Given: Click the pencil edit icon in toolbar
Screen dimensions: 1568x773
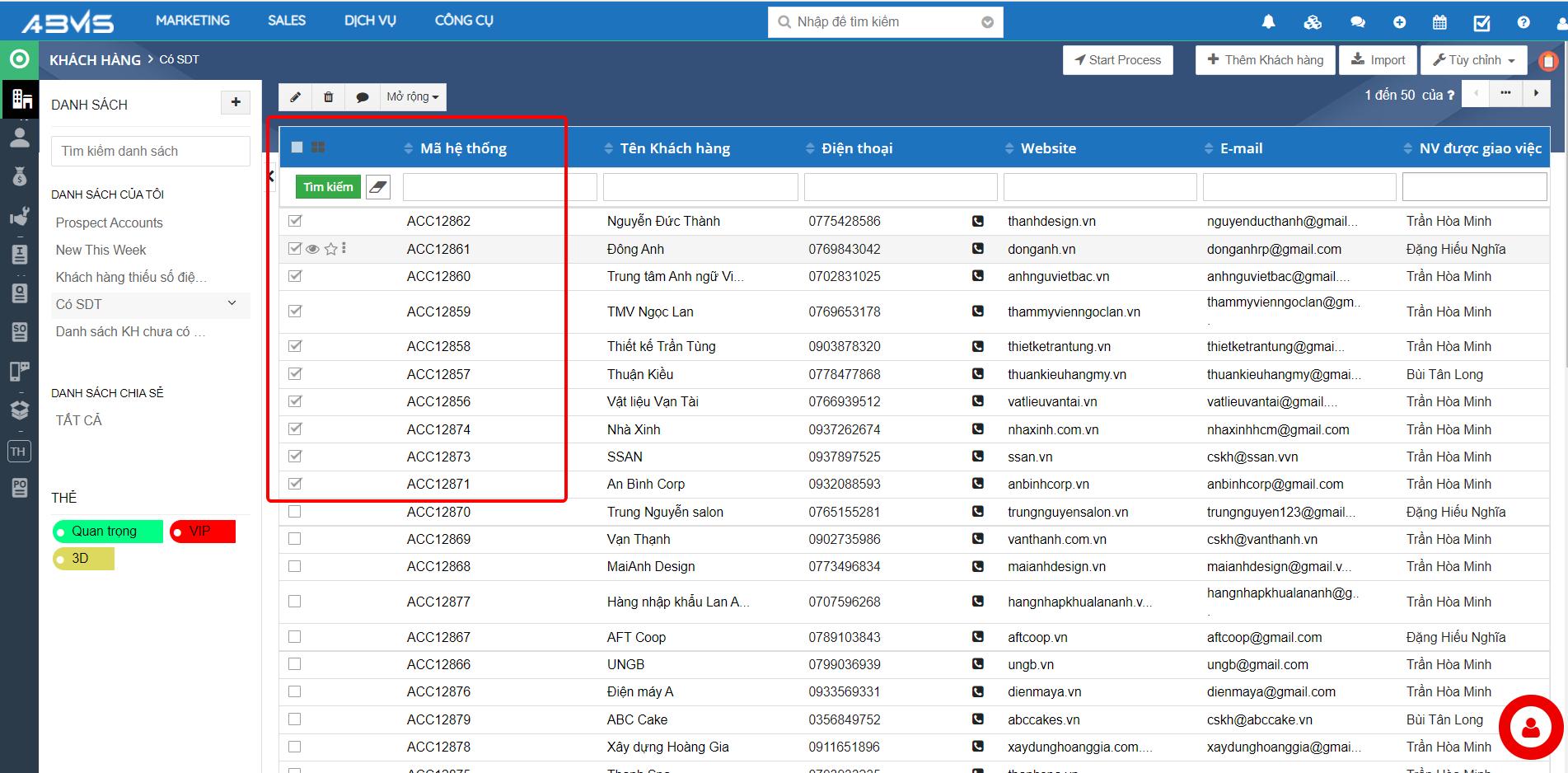Looking at the screenshot, I should pyautogui.click(x=295, y=97).
